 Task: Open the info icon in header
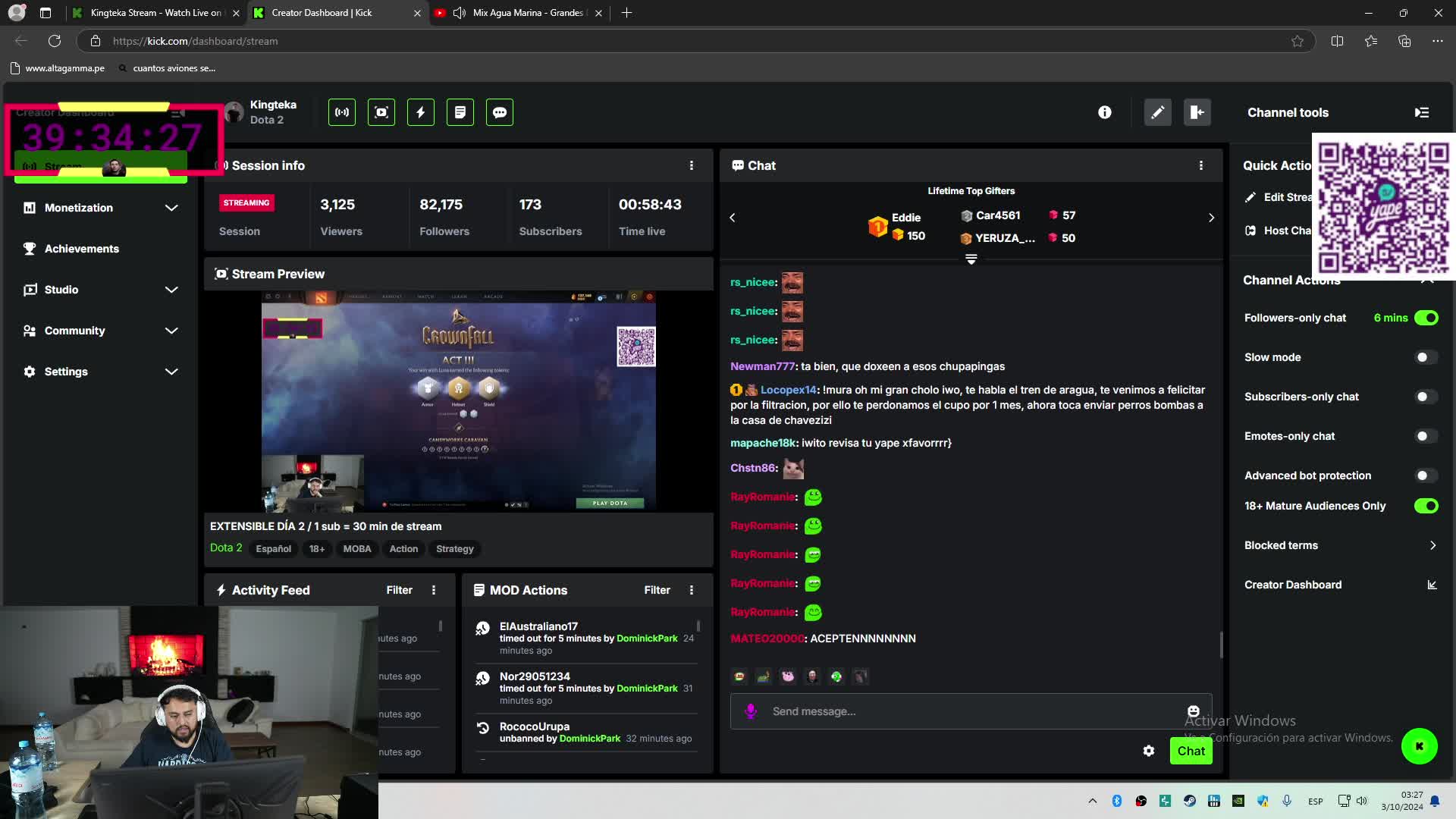1105,112
